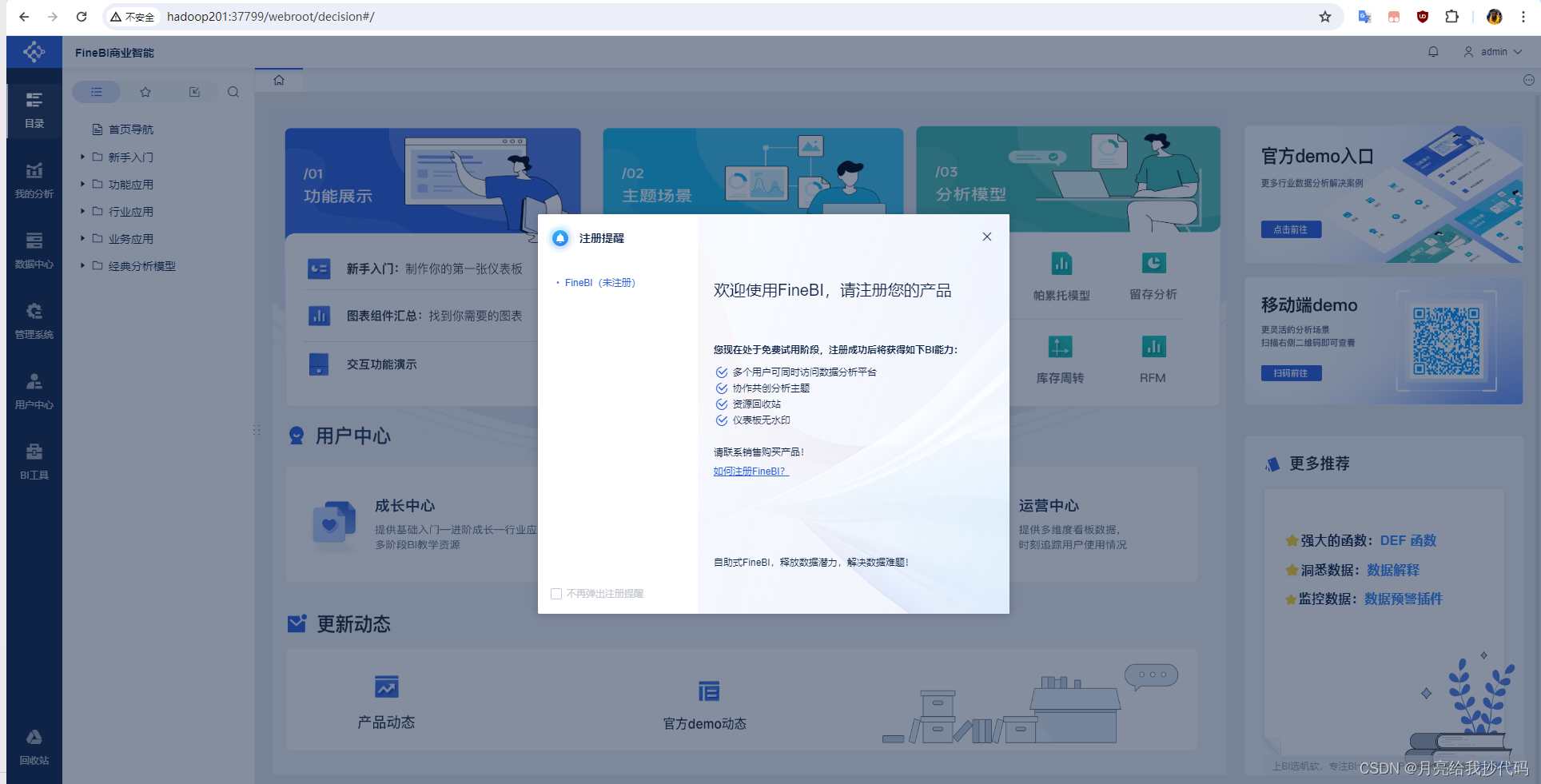1541x784 pixels.
Task: Click the mobile demo QR code
Action: coord(1447,341)
